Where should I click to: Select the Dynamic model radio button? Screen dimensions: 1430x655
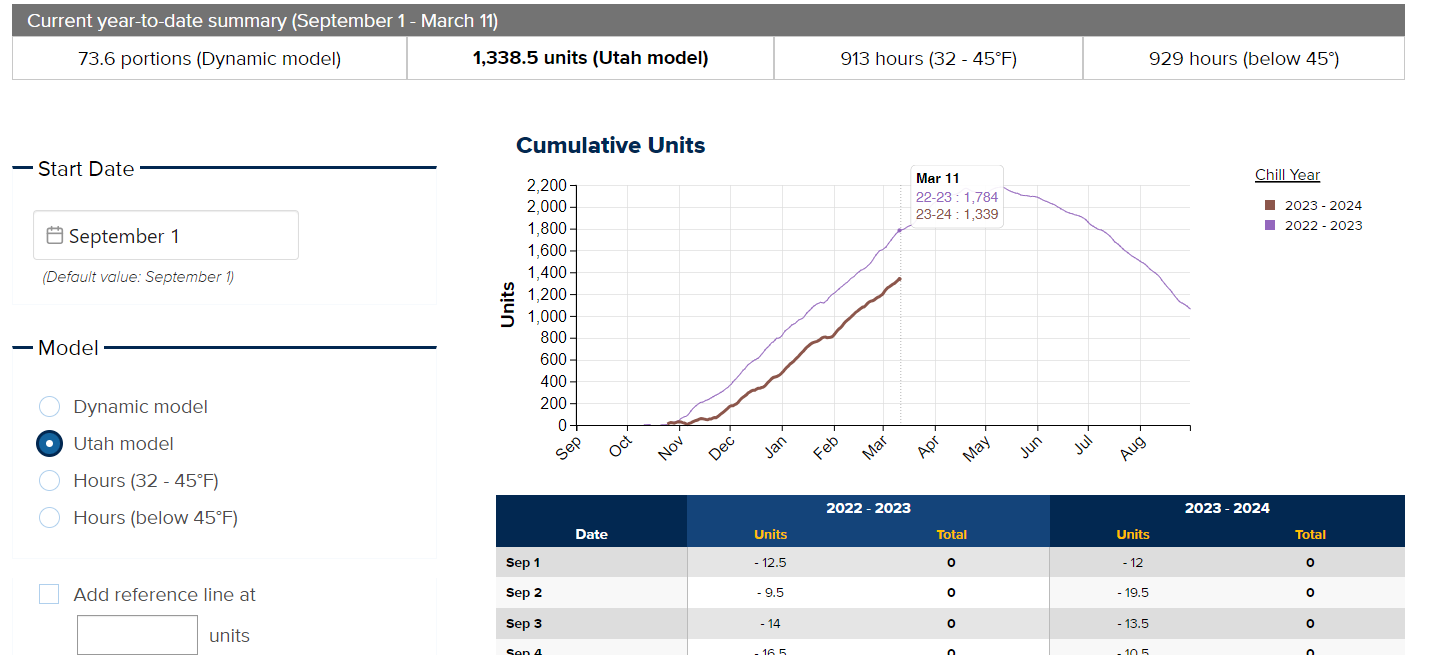[x=50, y=407]
